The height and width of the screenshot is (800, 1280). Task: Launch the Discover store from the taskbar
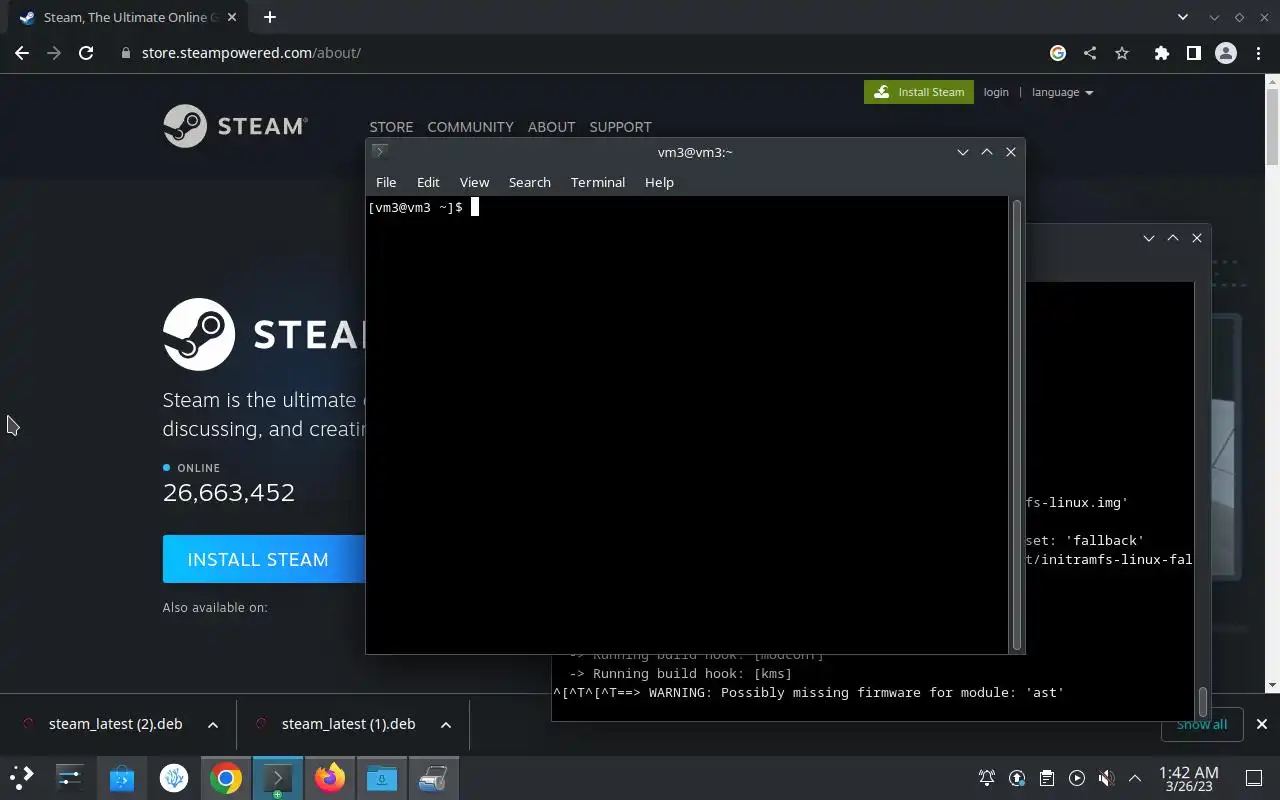pyautogui.click(x=122, y=777)
